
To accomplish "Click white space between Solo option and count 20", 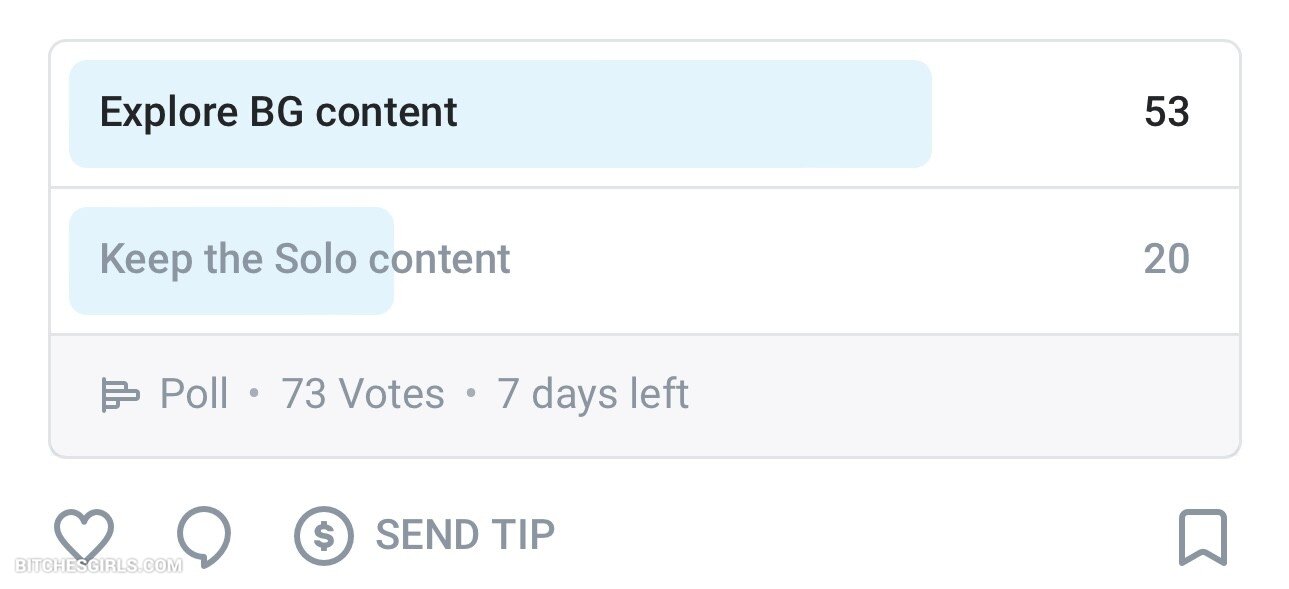I will click(x=820, y=260).
